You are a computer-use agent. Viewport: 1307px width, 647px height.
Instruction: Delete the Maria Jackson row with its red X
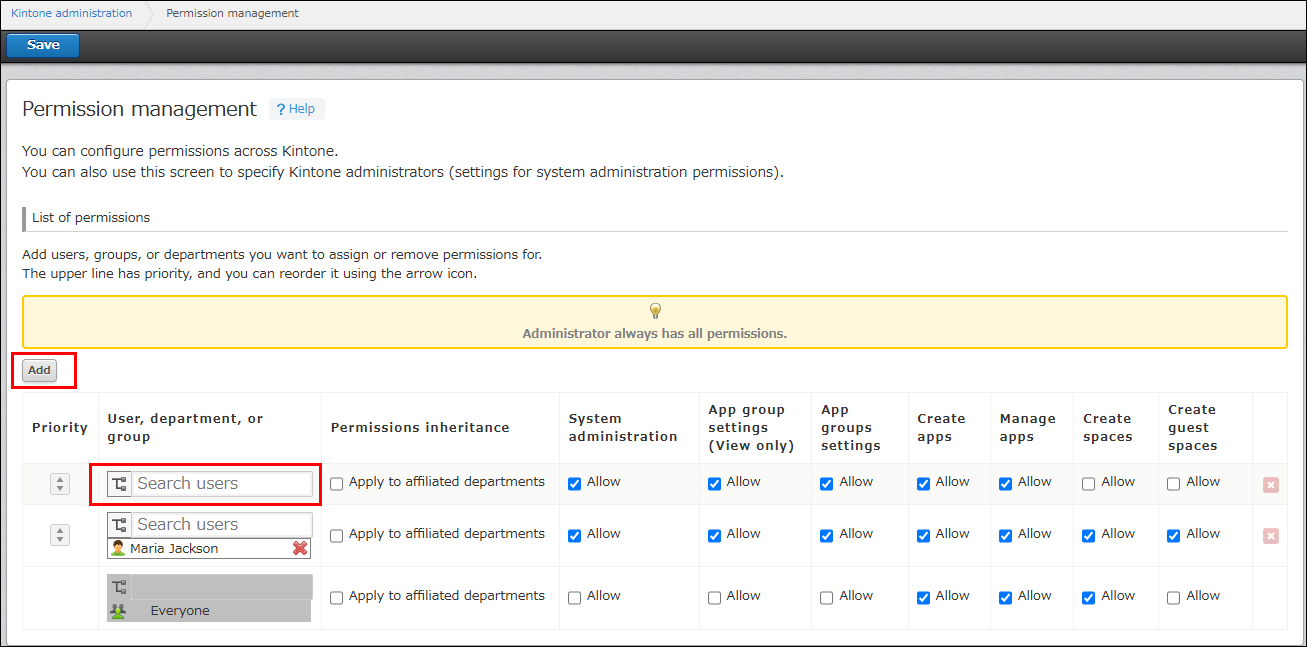pyautogui.click(x=1270, y=536)
